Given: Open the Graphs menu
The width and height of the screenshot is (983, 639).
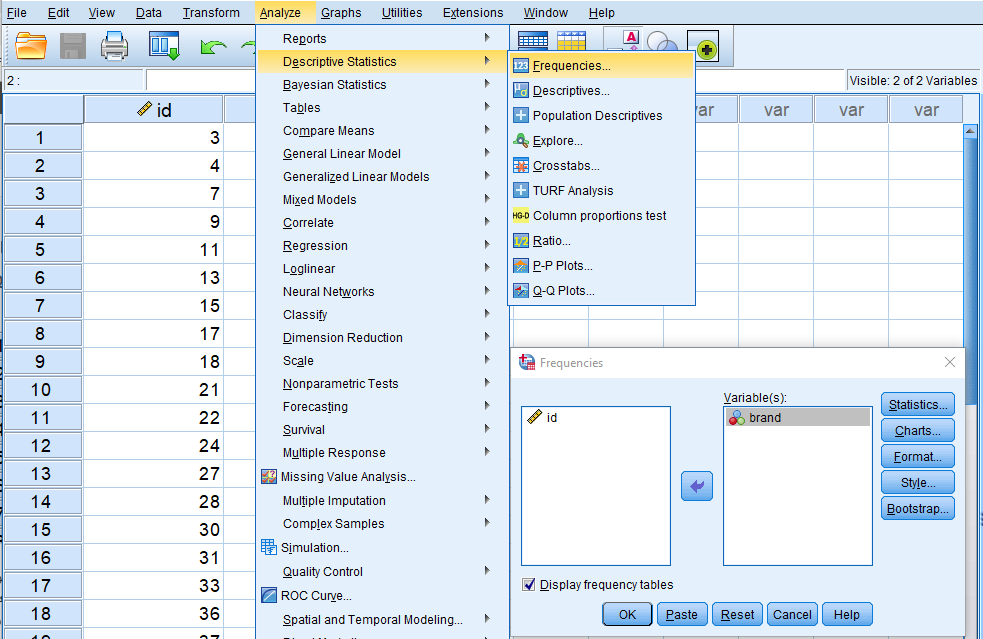Looking at the screenshot, I should tap(341, 12).
